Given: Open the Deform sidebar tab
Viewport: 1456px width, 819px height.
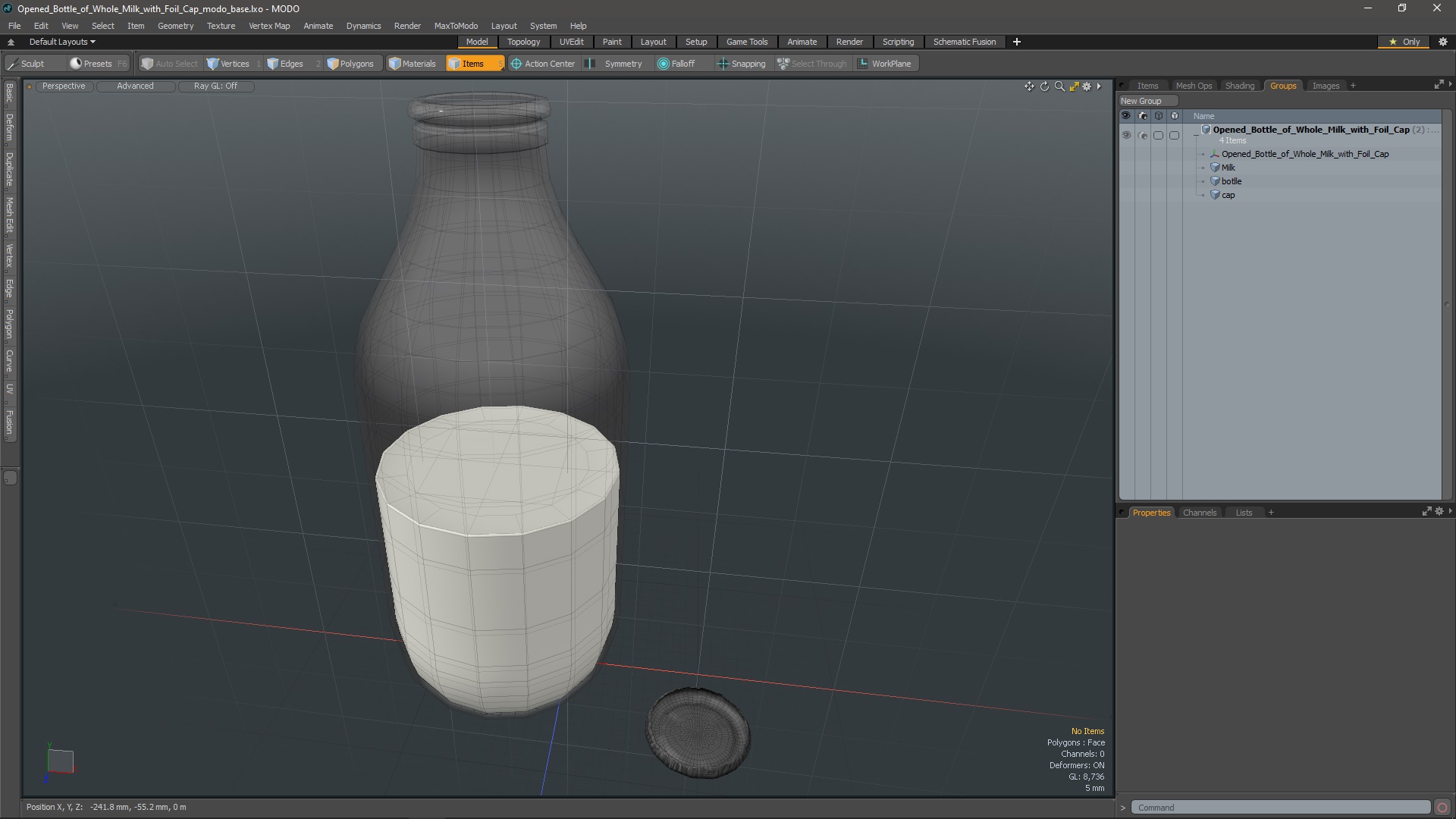Looking at the screenshot, I should (x=9, y=127).
